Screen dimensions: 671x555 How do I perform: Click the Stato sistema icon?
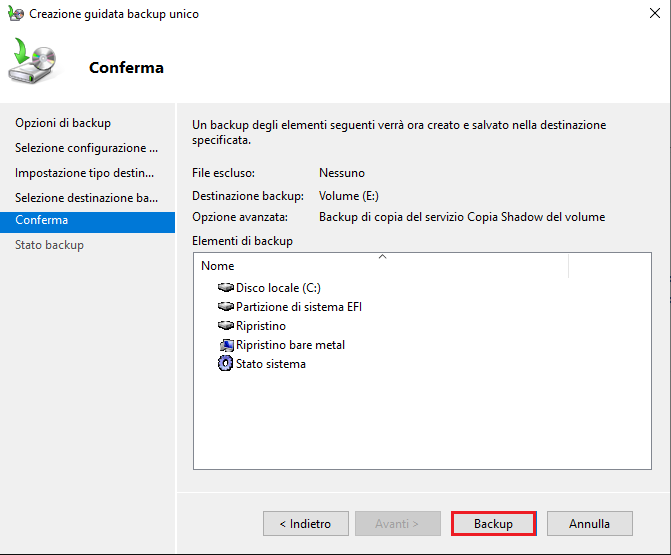click(225, 364)
